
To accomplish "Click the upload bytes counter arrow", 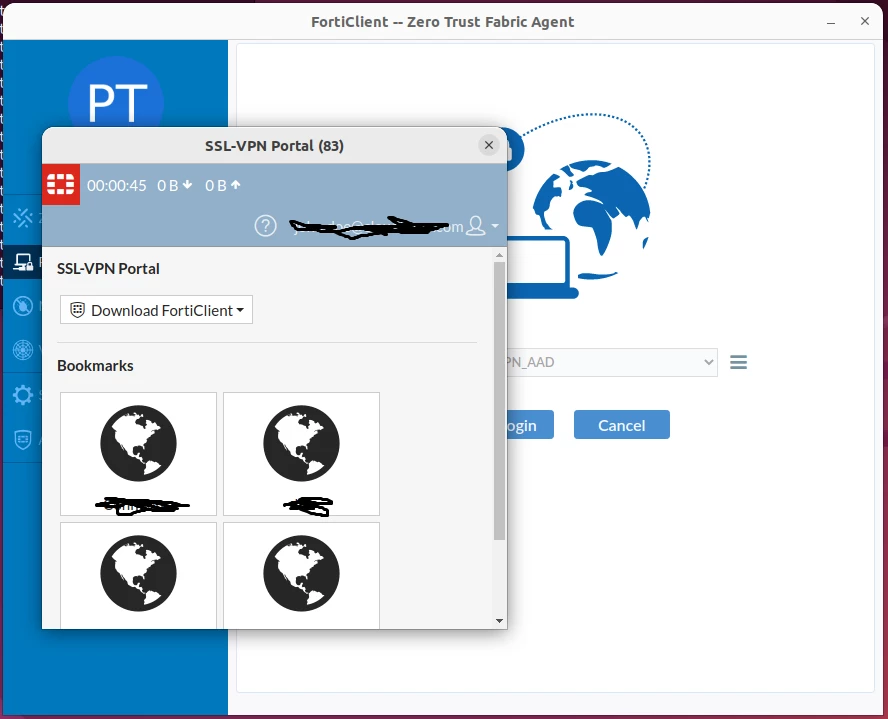I will click(x=236, y=185).
